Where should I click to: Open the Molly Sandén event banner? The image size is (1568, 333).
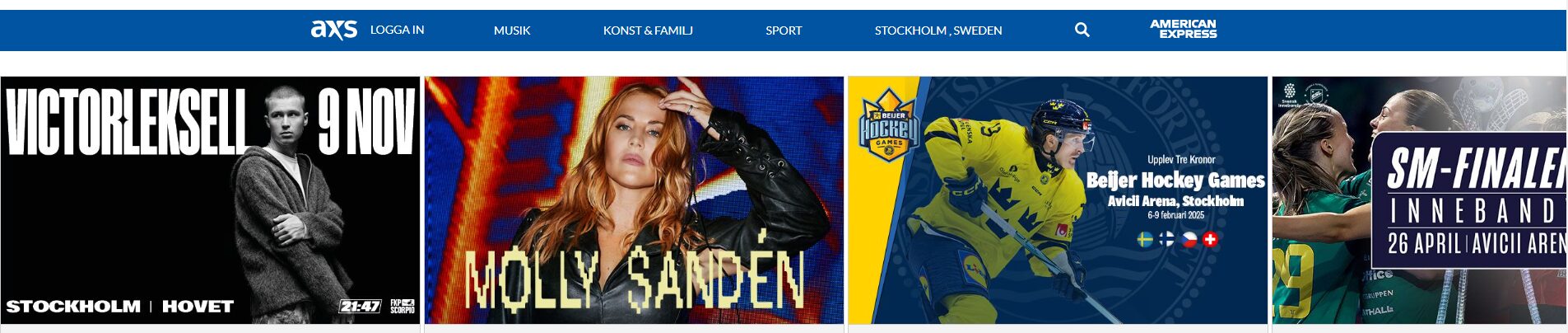pyautogui.click(x=634, y=200)
